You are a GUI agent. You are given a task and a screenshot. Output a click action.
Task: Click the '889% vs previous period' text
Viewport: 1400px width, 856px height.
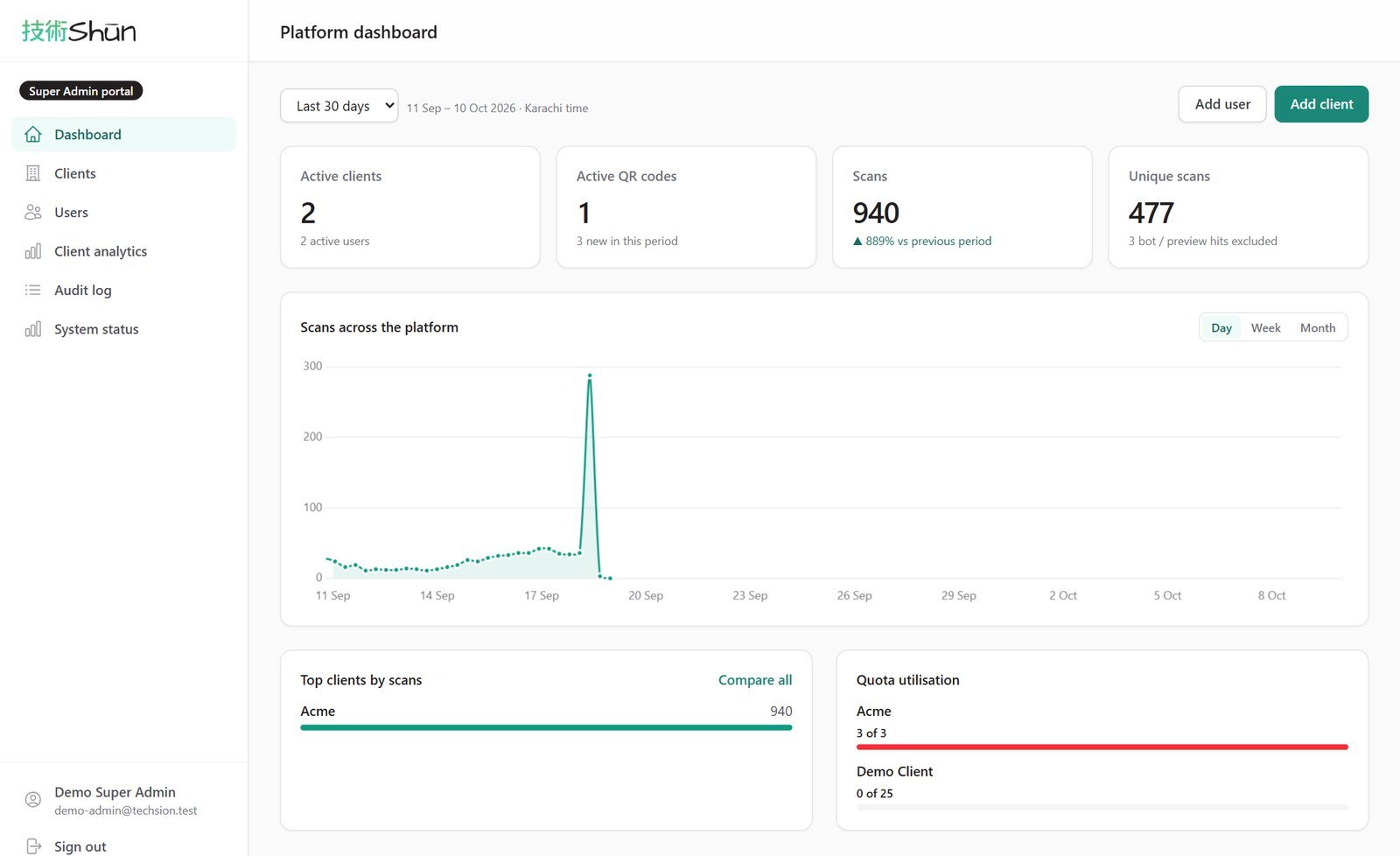click(x=928, y=241)
